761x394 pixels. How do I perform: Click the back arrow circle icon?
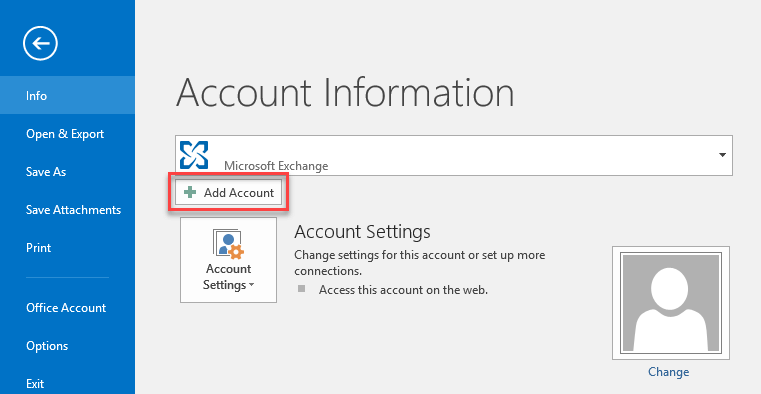pyautogui.click(x=40, y=44)
